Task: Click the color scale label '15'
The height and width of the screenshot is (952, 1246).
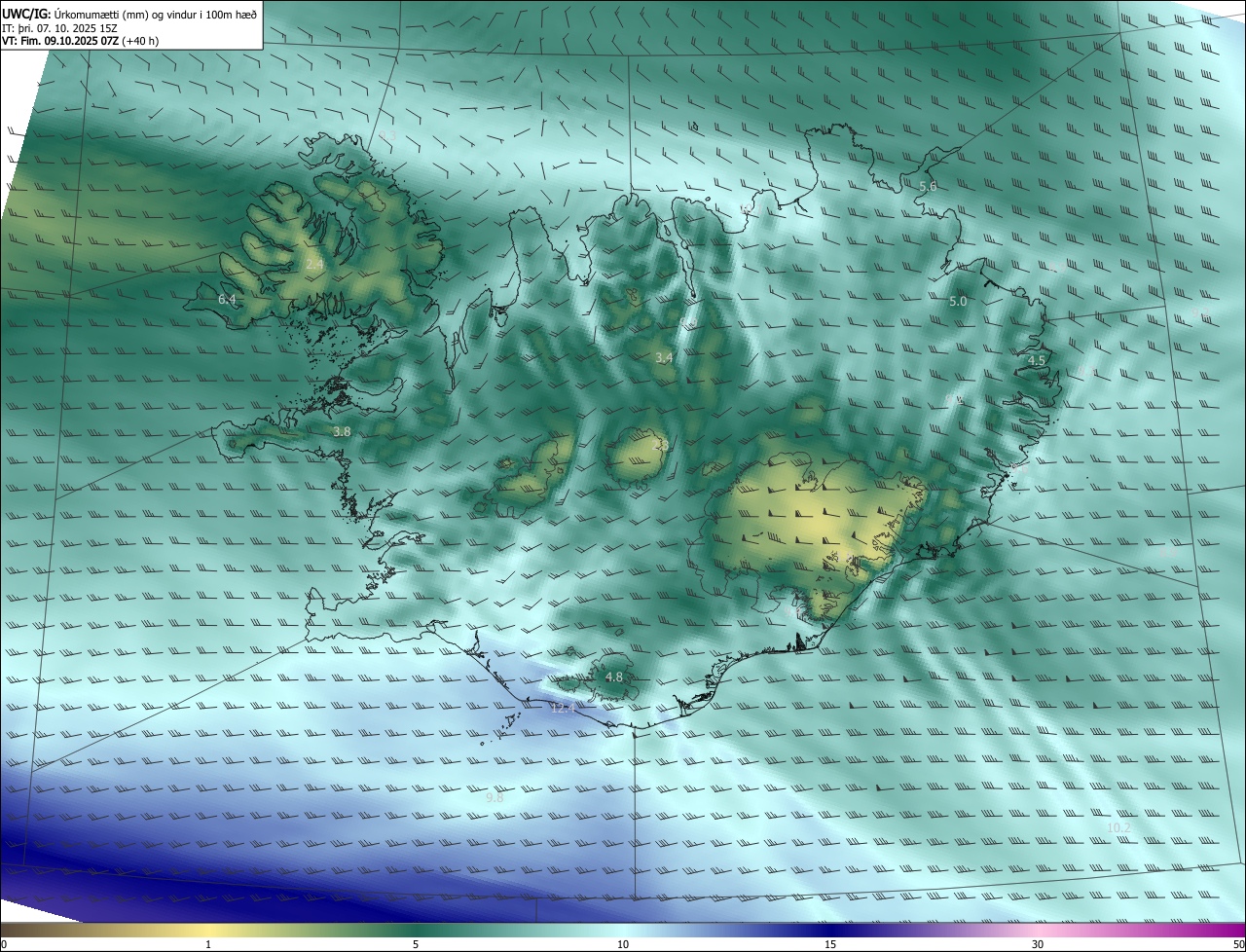Action: pos(830,944)
